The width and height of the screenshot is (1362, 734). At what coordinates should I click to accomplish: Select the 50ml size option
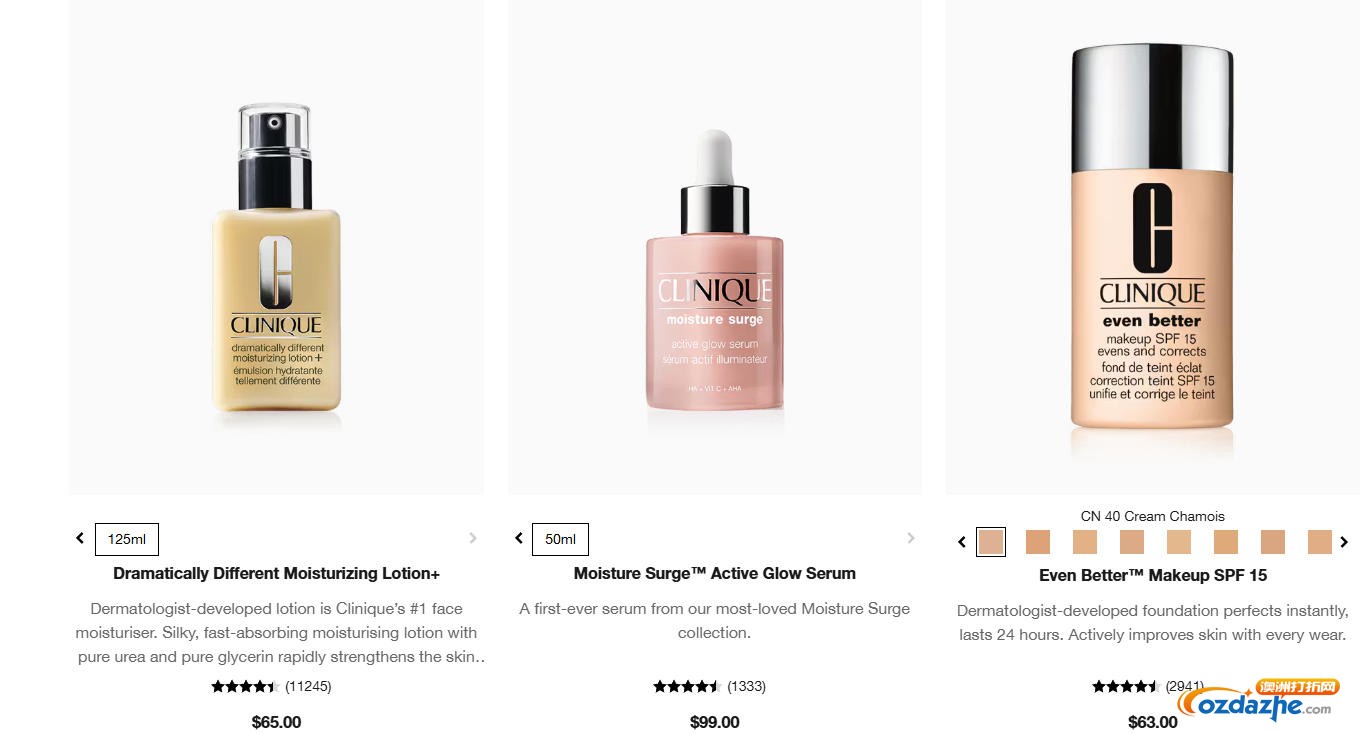pos(560,539)
